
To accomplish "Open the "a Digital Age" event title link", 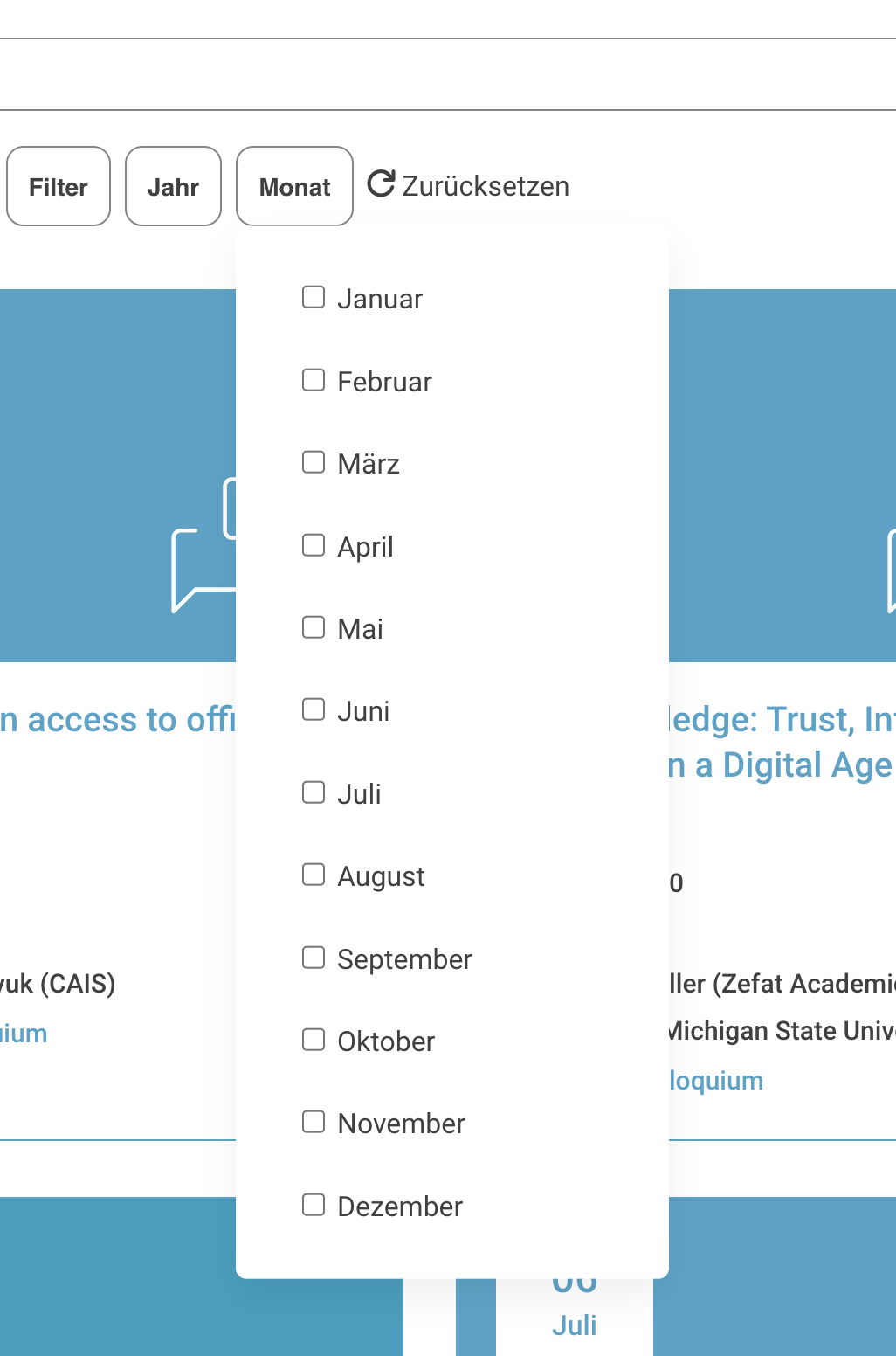I will pyautogui.click(x=781, y=765).
